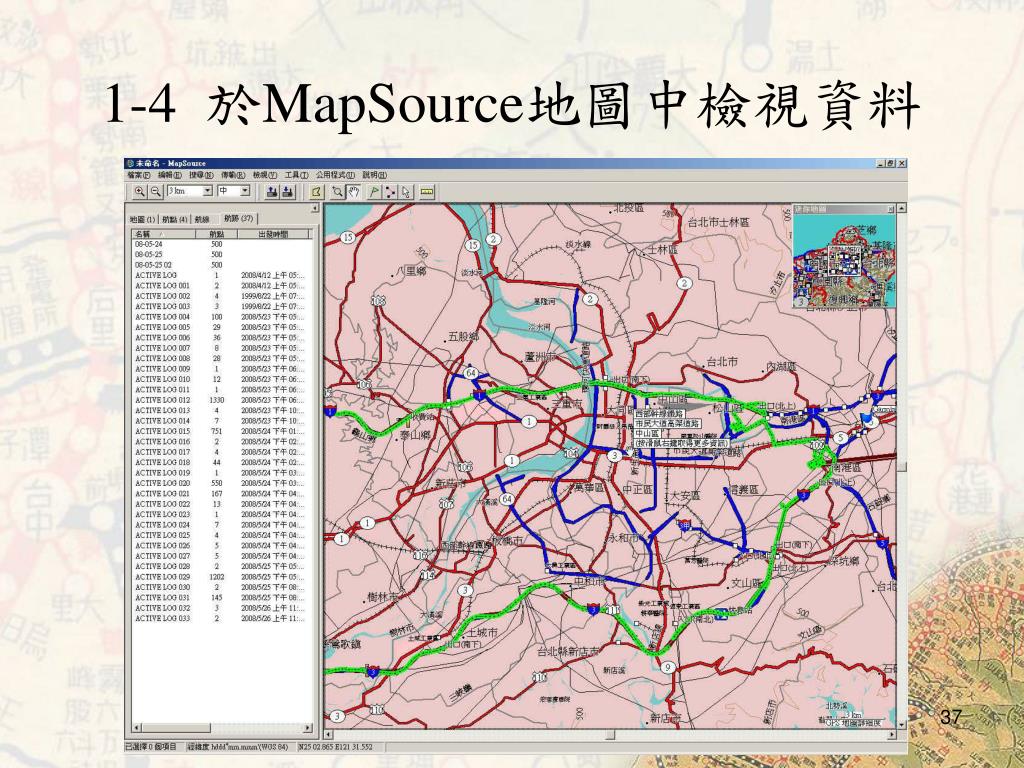
Task: Select the 08-05-24 track row
Action: click(221, 244)
